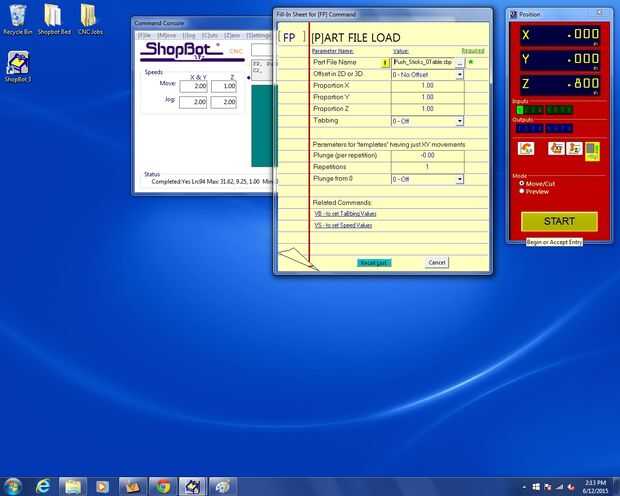The height and width of the screenshot is (496, 620).
Task: Click the Jog X & Y speed field
Action: [193, 102]
